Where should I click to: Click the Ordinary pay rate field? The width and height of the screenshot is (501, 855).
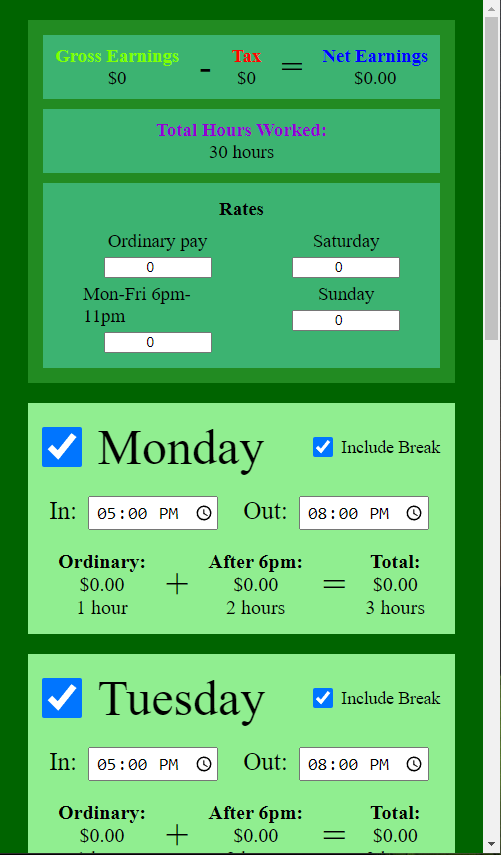(x=158, y=268)
